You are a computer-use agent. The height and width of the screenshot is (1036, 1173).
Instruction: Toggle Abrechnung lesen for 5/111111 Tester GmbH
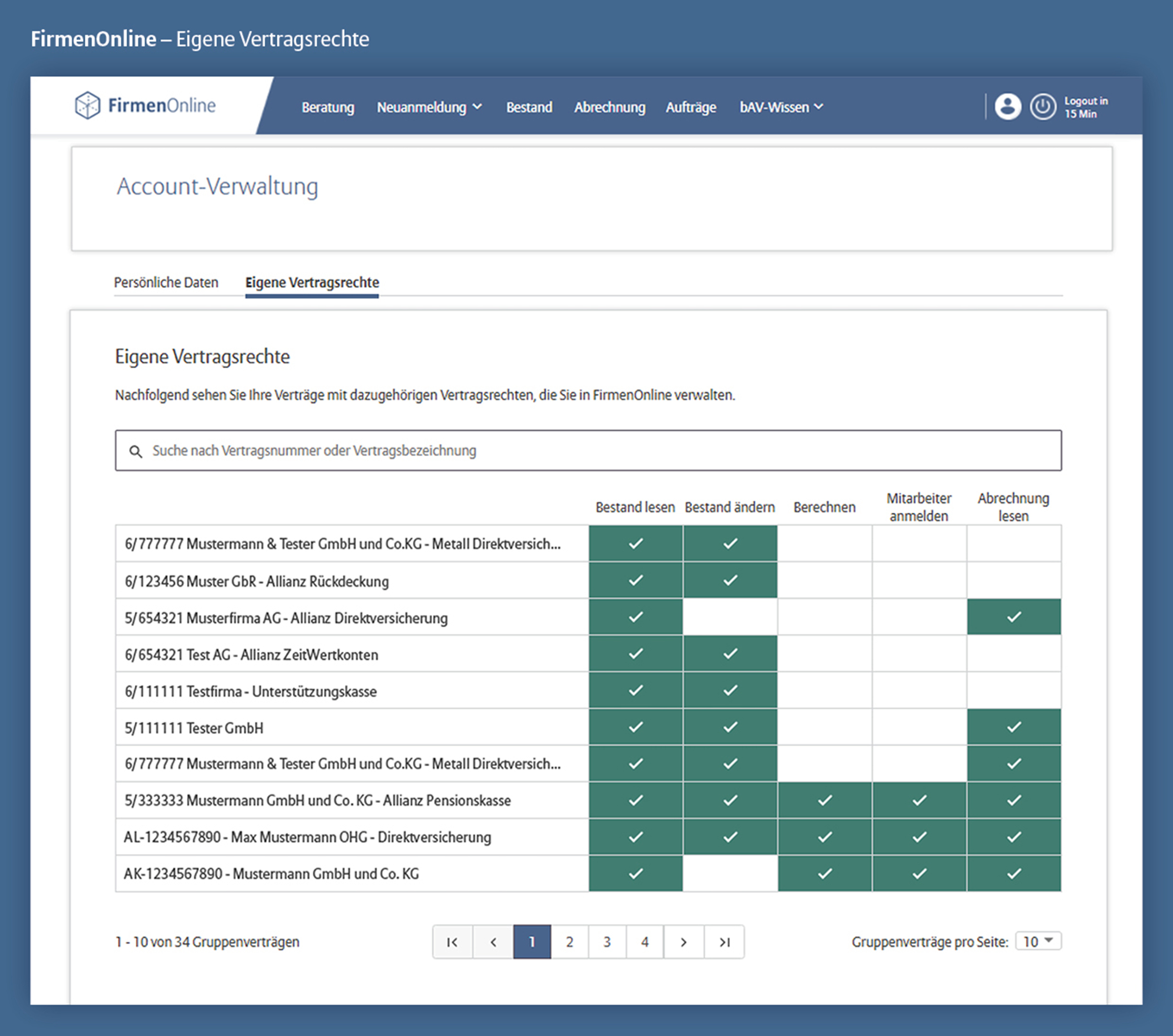point(1014,727)
